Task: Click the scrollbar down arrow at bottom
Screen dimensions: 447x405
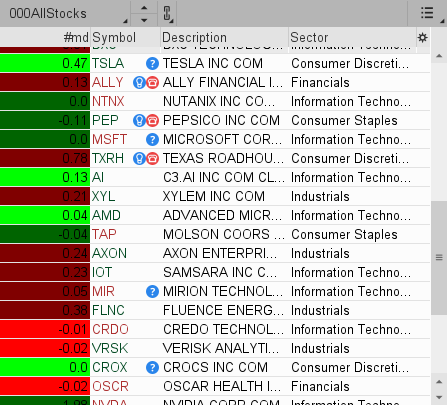Action: (439, 397)
